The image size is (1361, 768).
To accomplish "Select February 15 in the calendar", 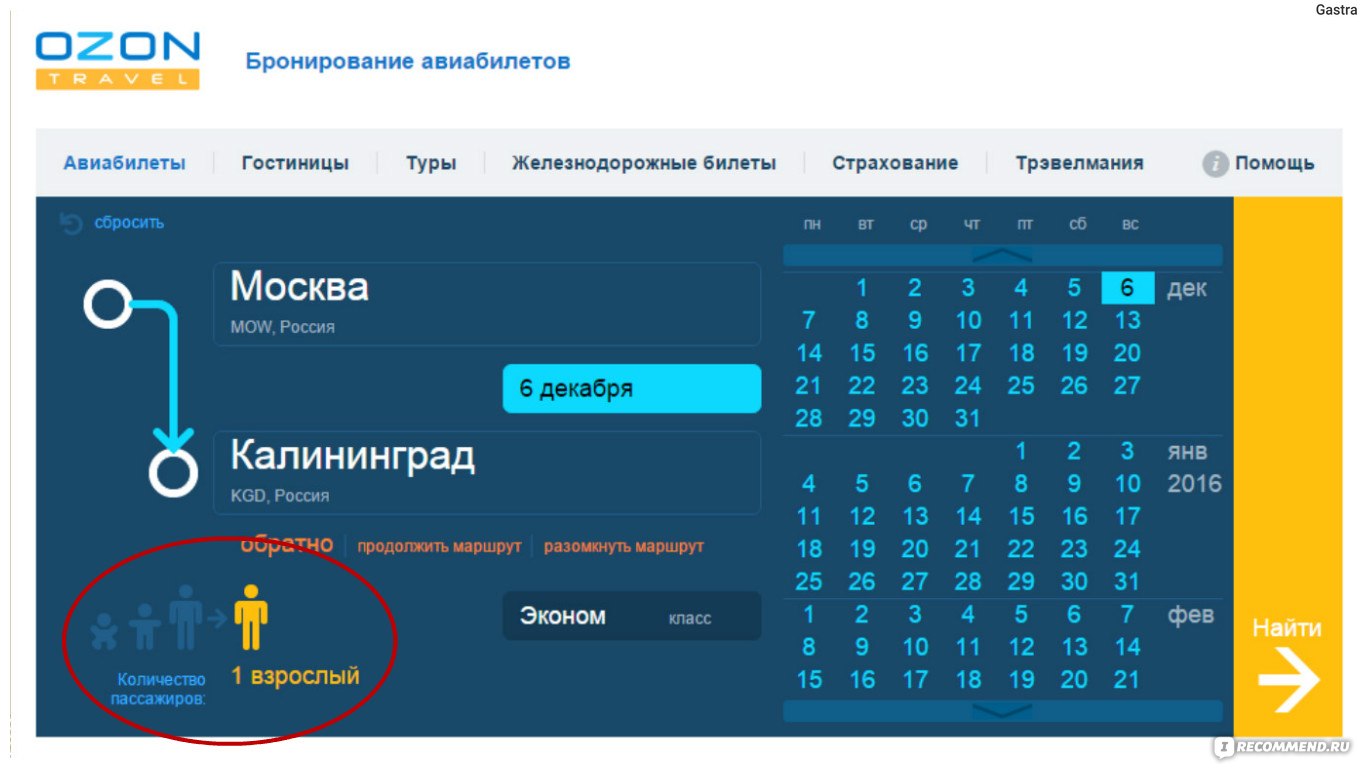I will pyautogui.click(x=809, y=679).
